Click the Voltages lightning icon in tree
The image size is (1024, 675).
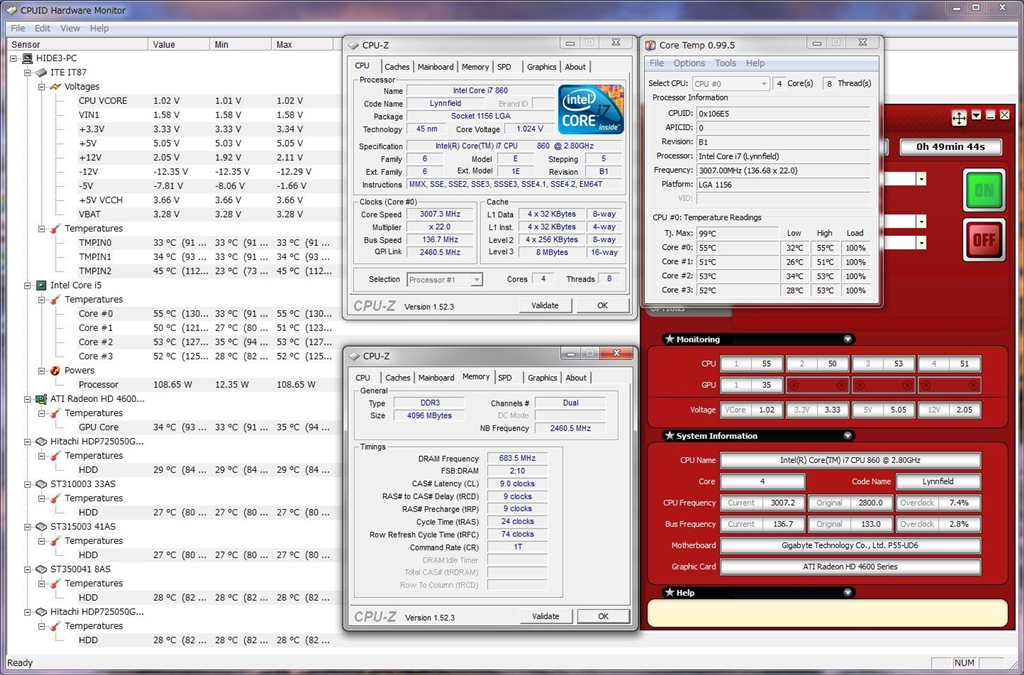55,87
